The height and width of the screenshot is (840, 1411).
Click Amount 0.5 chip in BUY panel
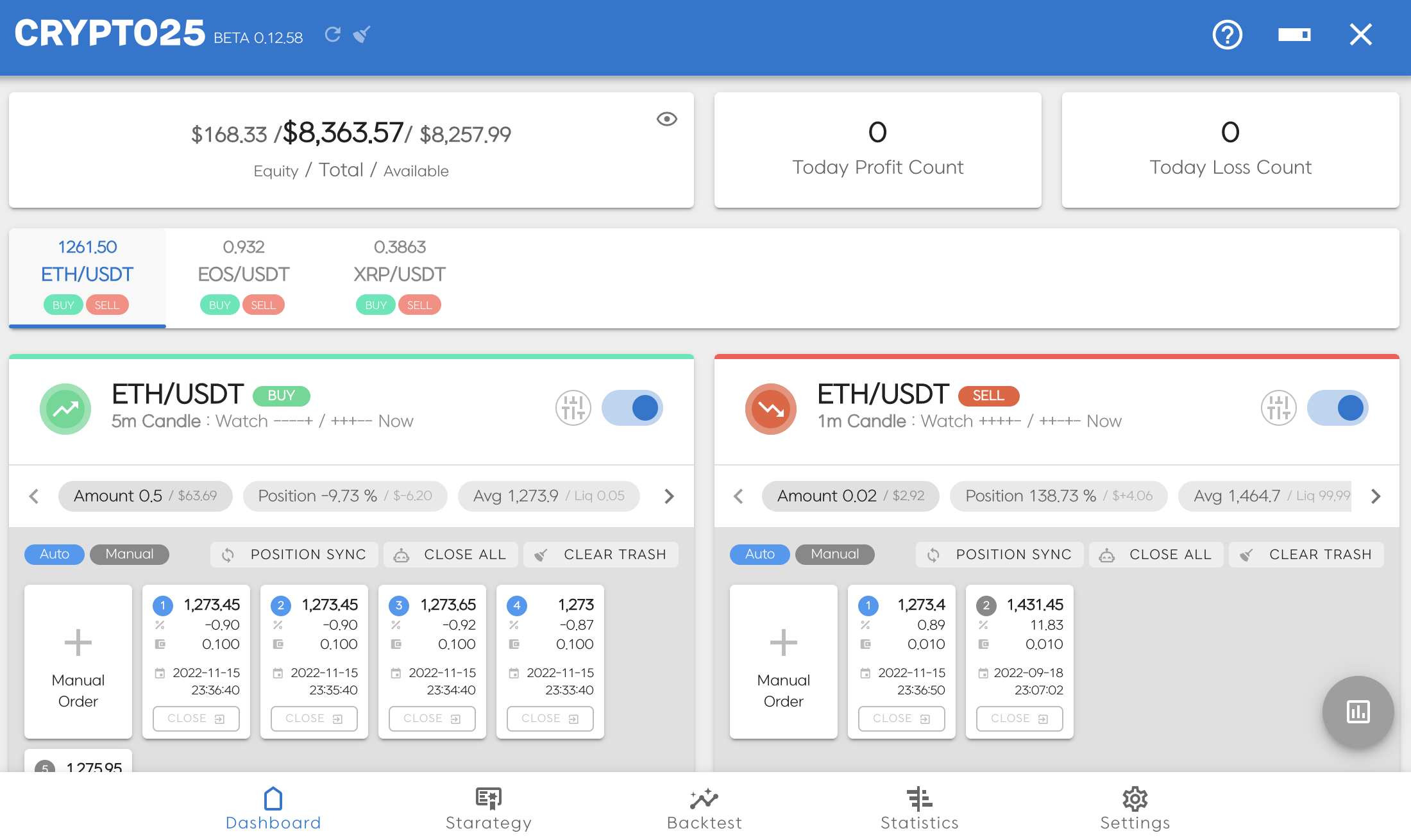click(146, 496)
